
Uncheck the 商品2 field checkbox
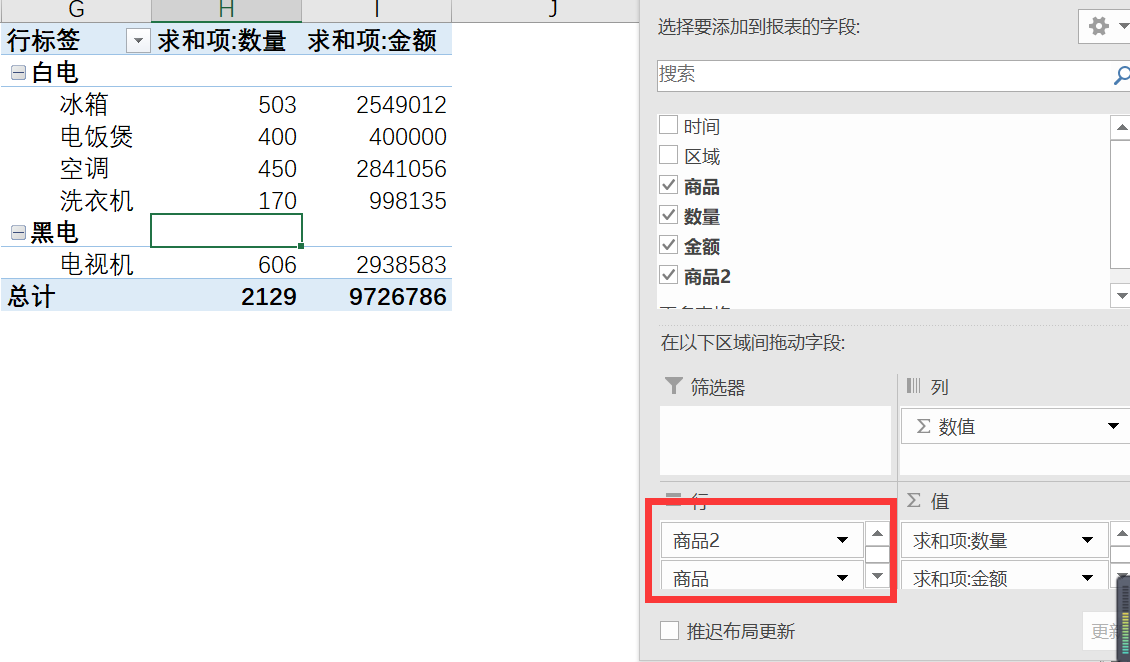(668, 274)
